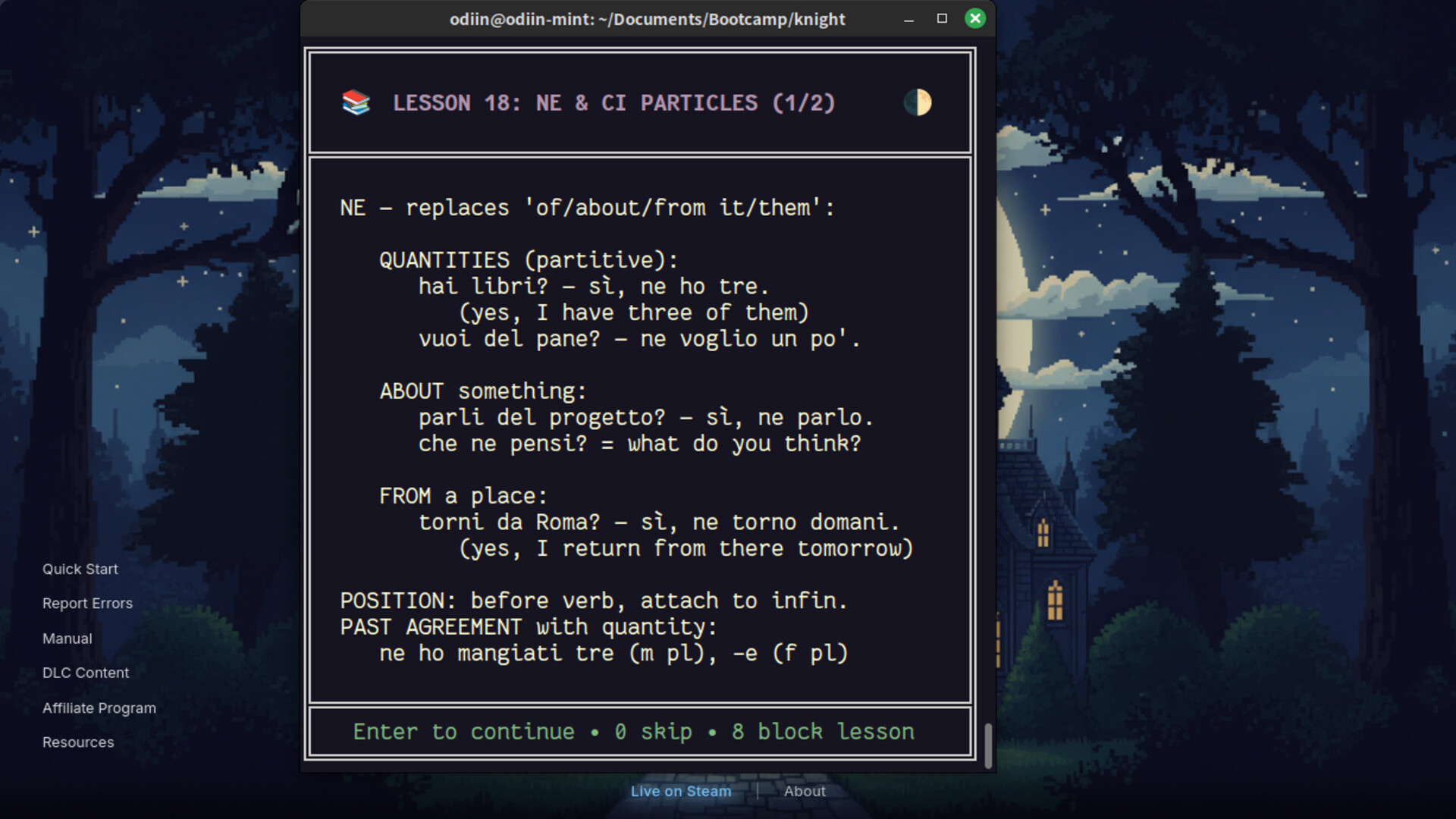The height and width of the screenshot is (819, 1456).
Task: Click the line 'torni da Roma? – sì, ne torno domani.'
Action: [659, 522]
